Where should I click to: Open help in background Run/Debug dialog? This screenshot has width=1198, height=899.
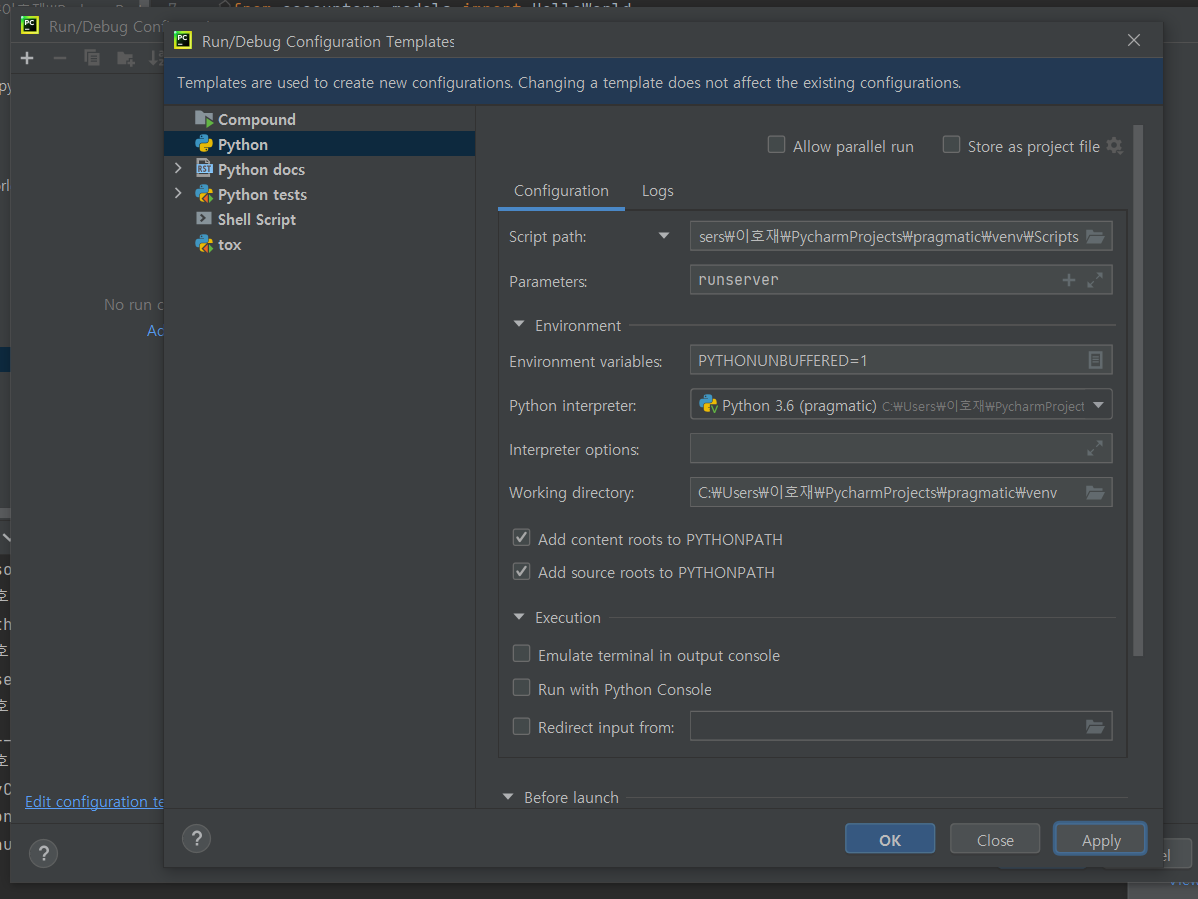44,853
